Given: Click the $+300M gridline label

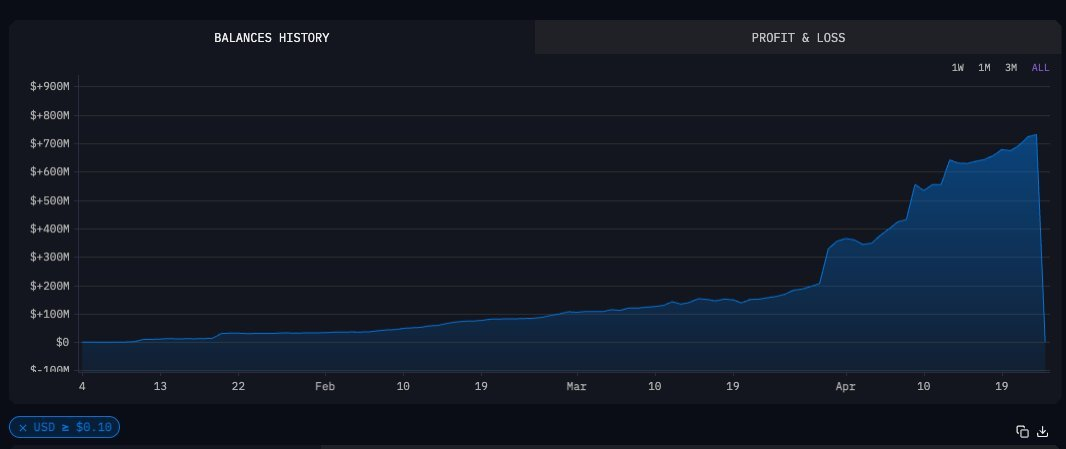Looking at the screenshot, I should click(50, 257).
